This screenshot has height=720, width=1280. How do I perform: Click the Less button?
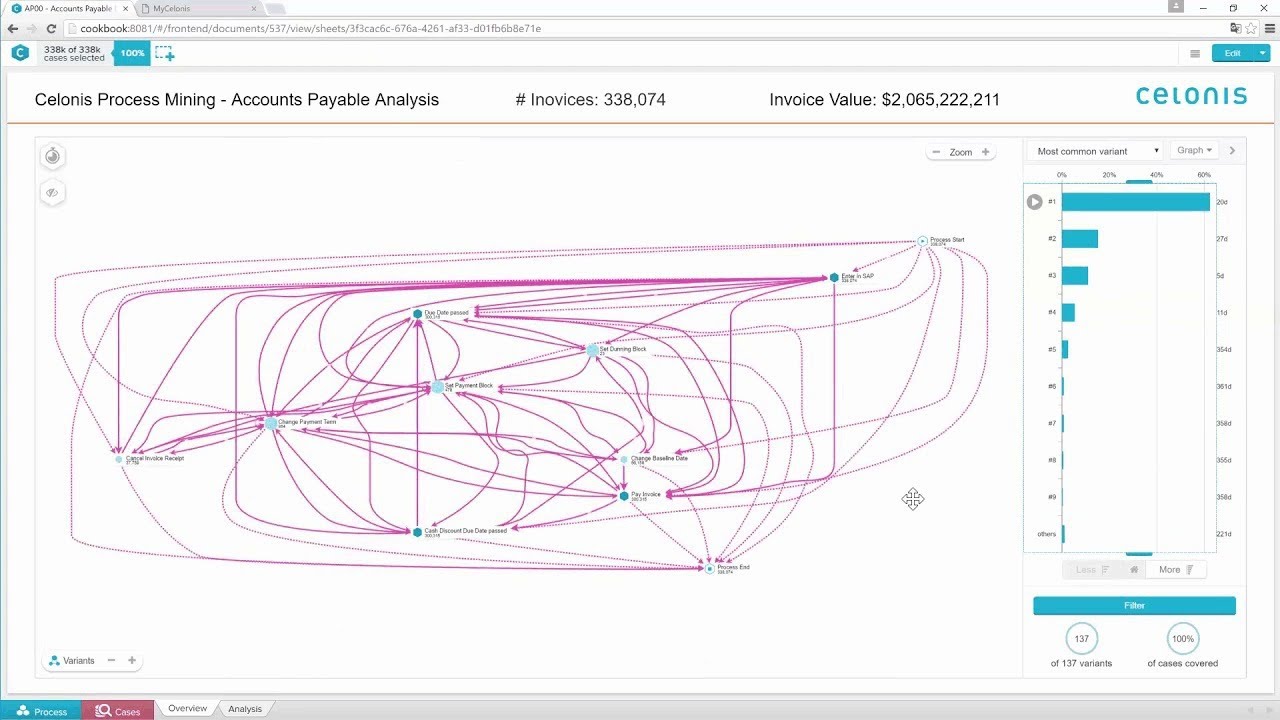pos(1092,570)
